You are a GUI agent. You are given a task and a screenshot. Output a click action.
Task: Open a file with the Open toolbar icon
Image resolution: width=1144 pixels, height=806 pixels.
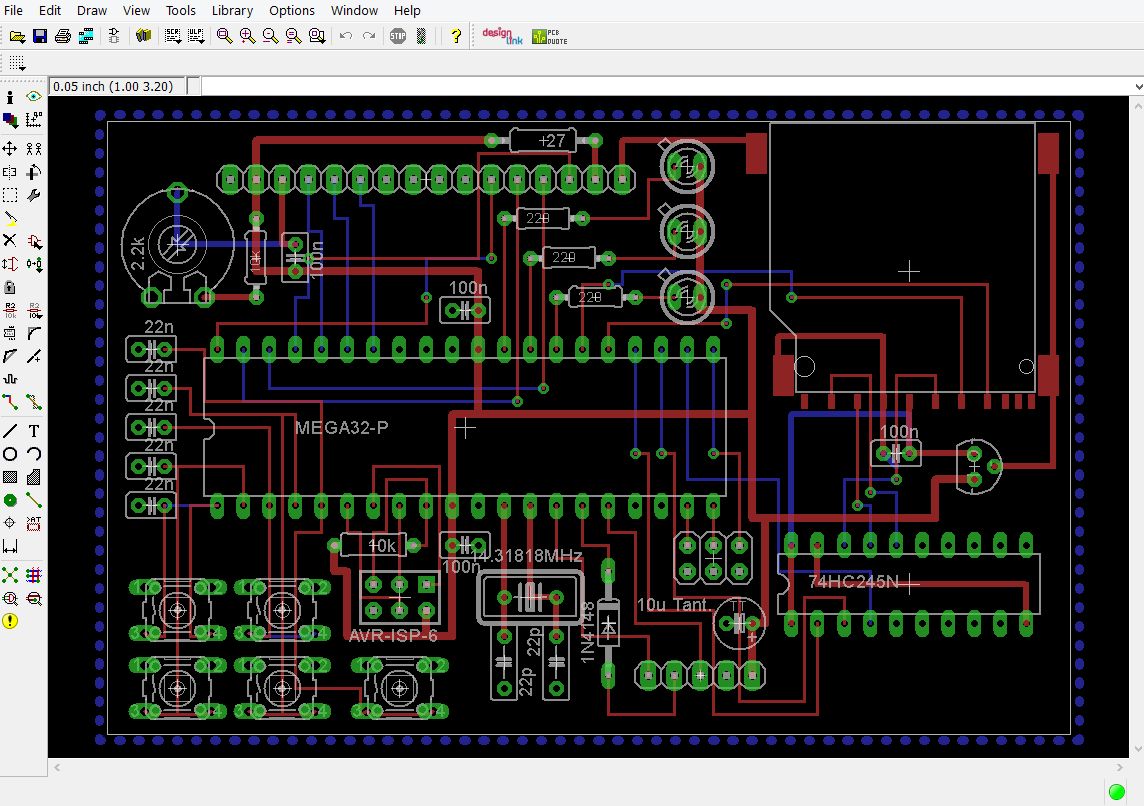[x=17, y=36]
